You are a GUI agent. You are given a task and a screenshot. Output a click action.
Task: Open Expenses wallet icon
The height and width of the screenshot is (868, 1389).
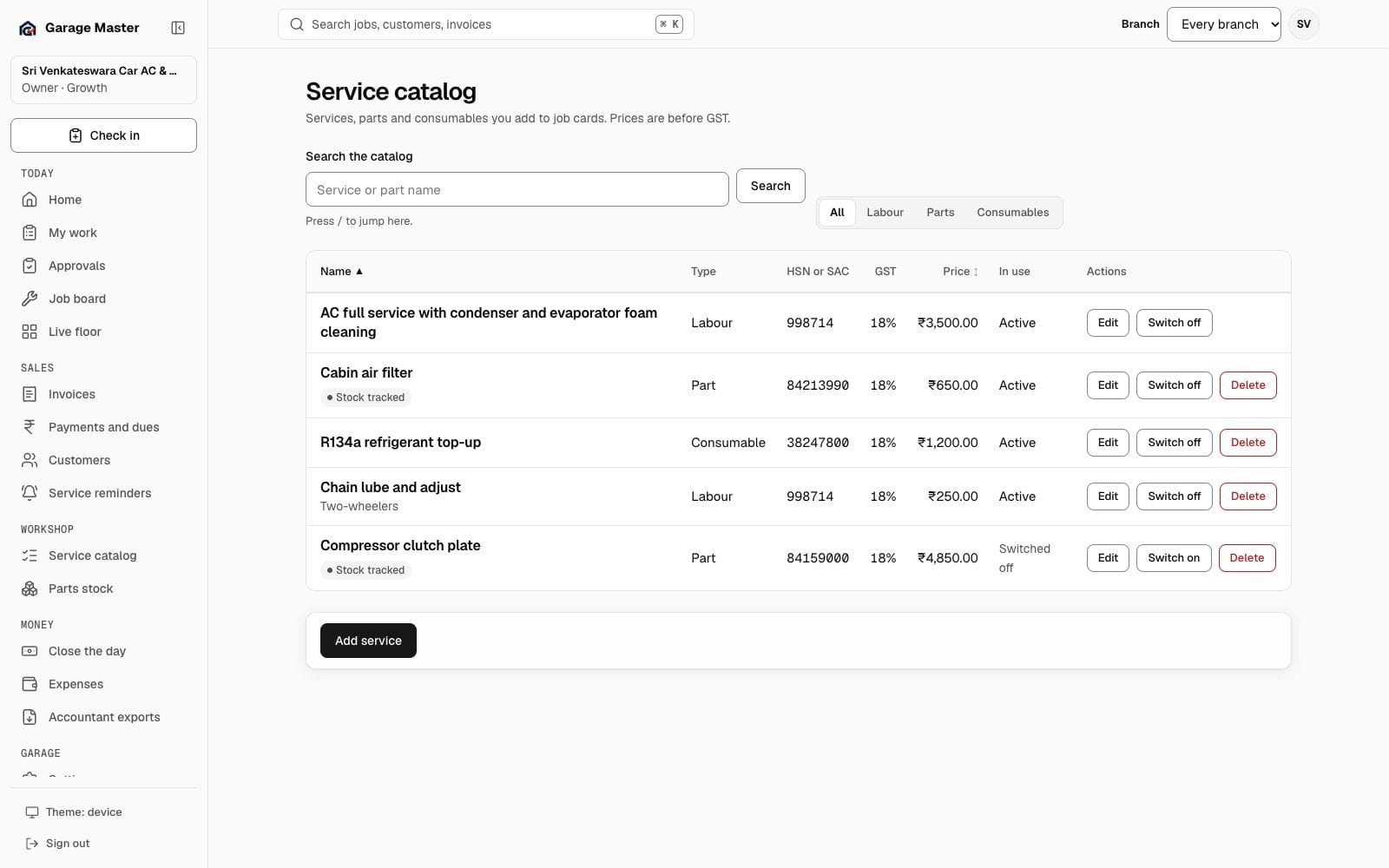pos(30,684)
